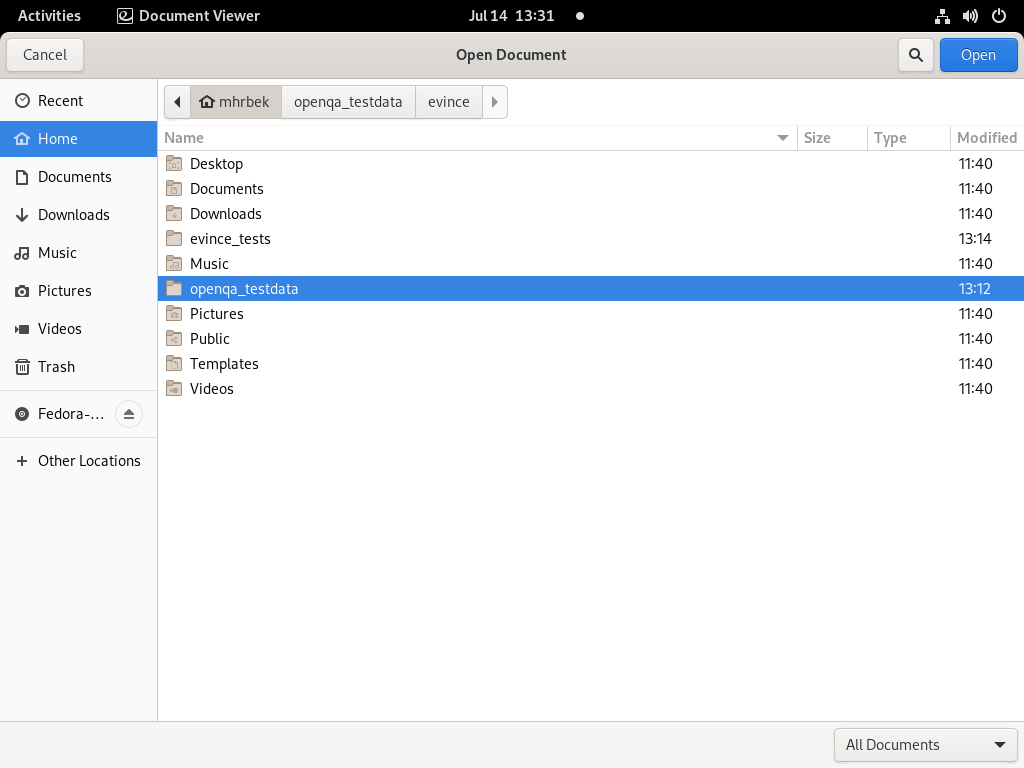Jump to mhrbek home in path bar
The image size is (1024, 768).
tap(235, 102)
